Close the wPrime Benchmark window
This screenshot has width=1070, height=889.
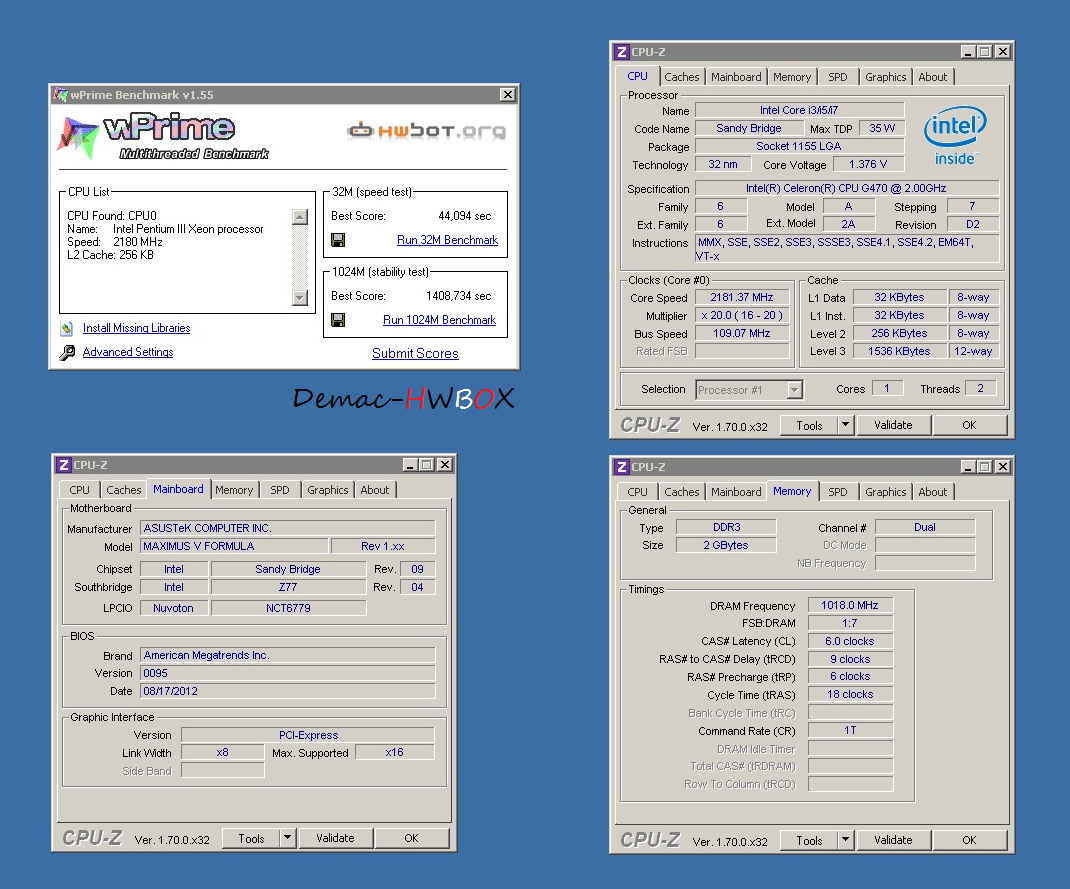(x=508, y=95)
